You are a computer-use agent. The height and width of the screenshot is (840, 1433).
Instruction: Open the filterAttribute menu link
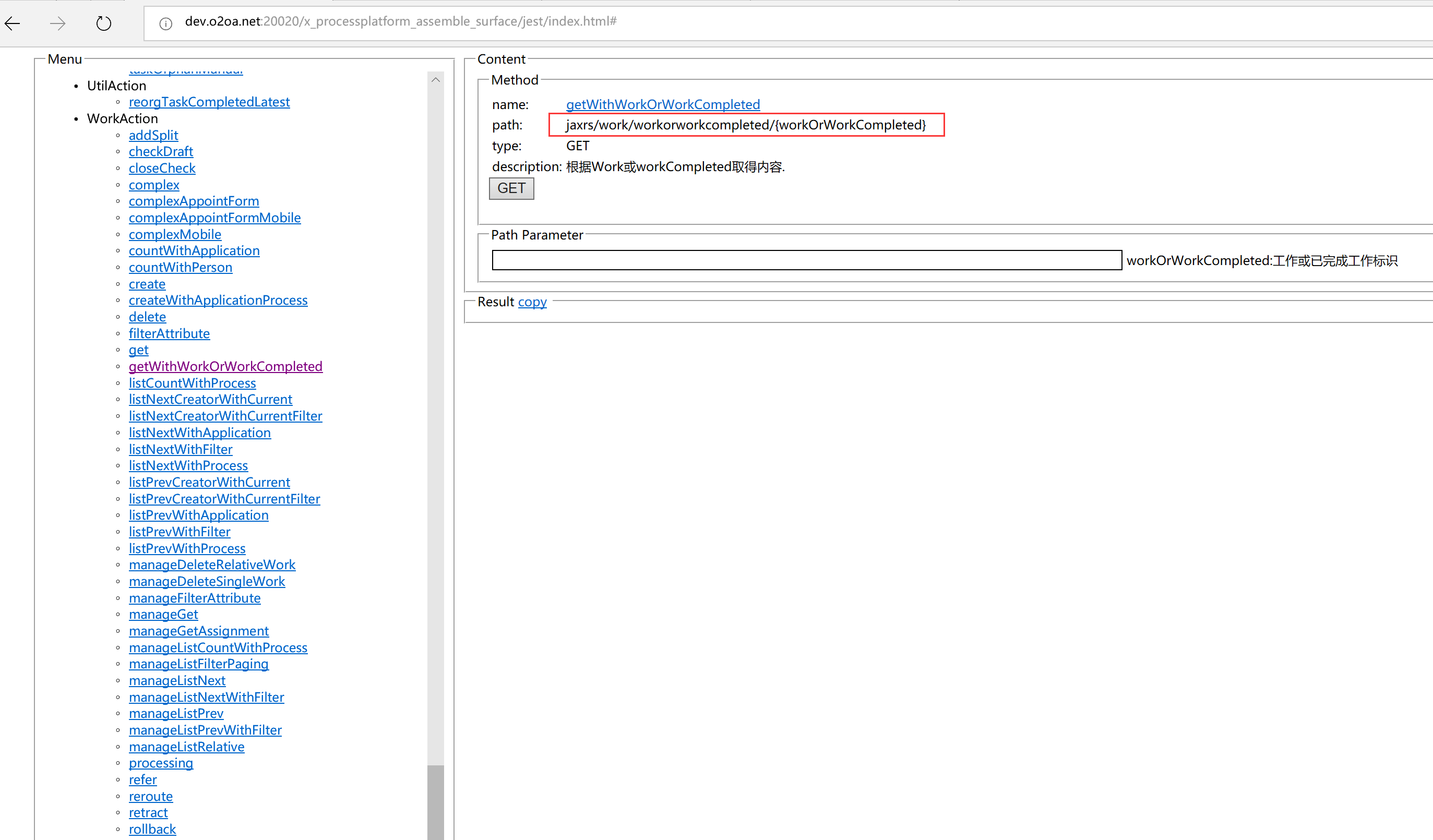(169, 333)
